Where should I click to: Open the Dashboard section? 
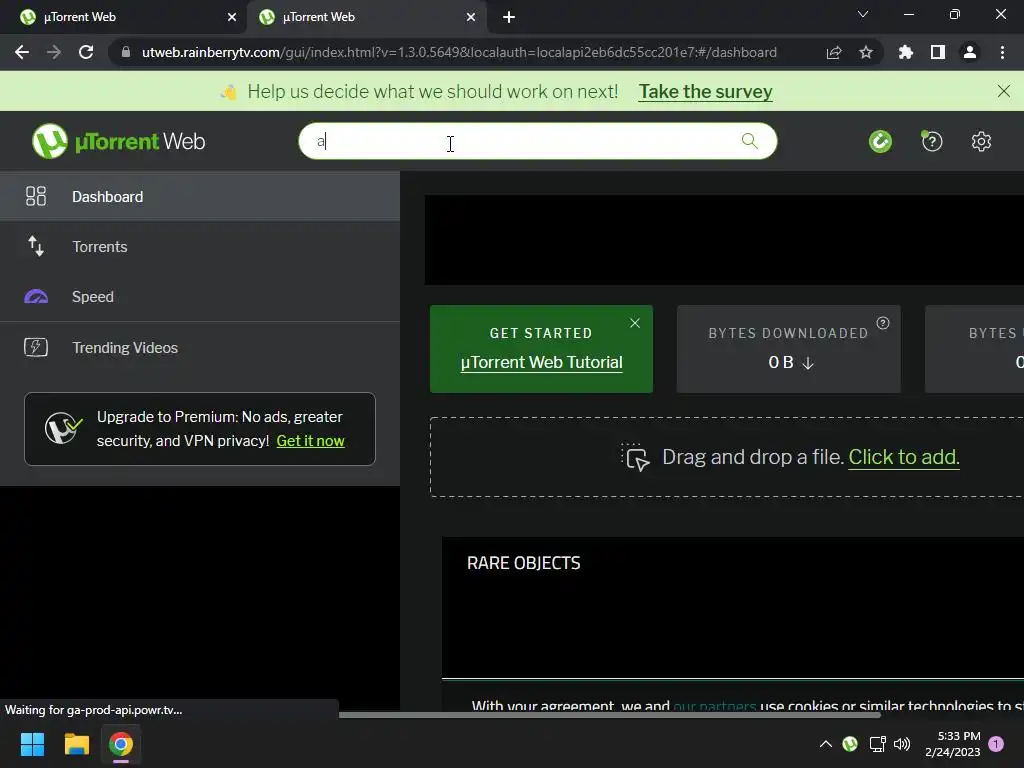point(200,196)
